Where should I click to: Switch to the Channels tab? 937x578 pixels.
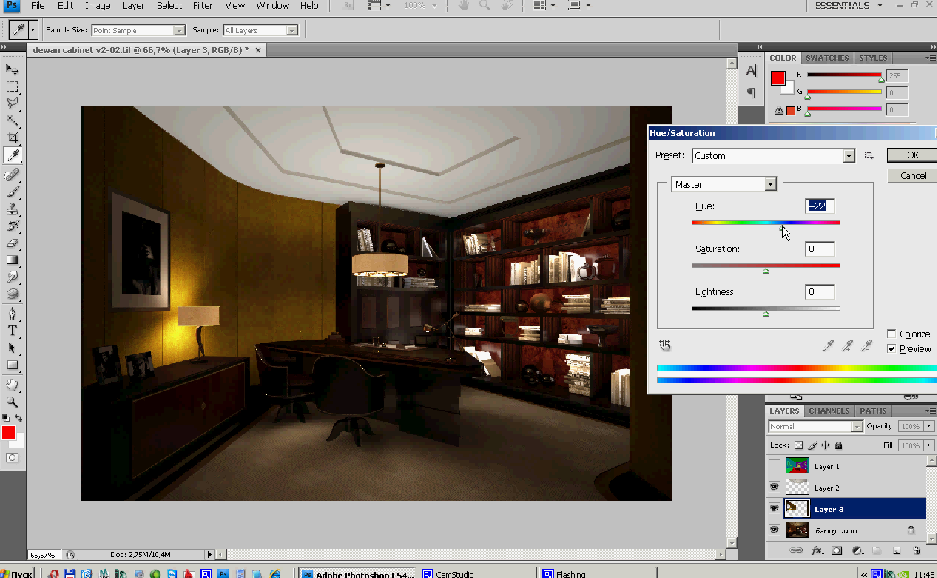tap(829, 411)
